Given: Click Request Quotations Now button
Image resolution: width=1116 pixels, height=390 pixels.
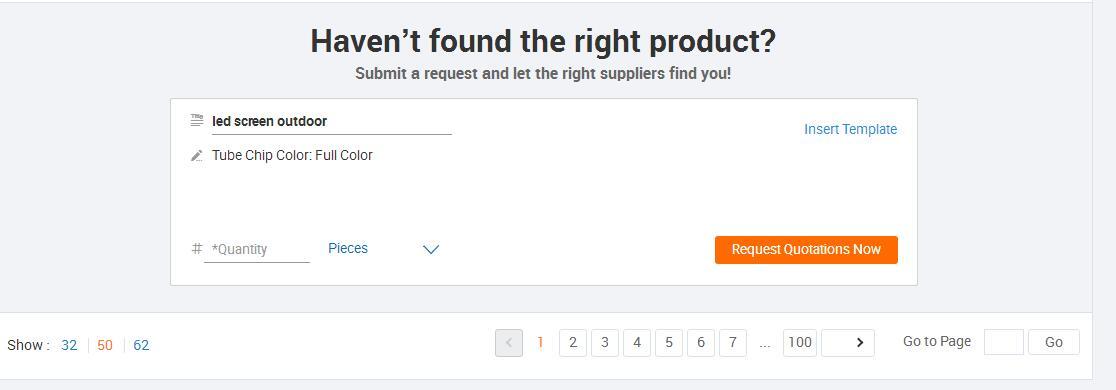Looking at the screenshot, I should [x=806, y=250].
